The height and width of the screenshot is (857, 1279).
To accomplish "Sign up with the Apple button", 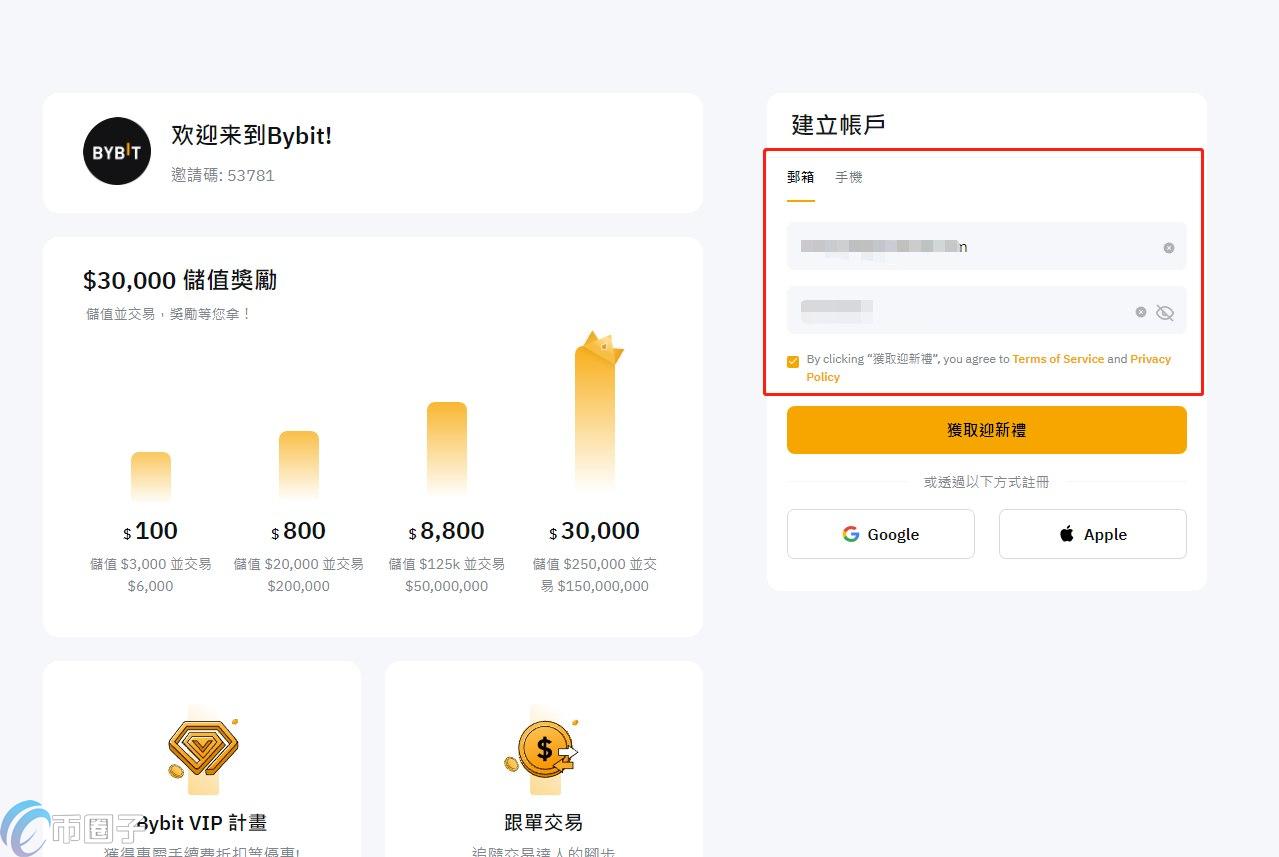I will coord(1092,534).
